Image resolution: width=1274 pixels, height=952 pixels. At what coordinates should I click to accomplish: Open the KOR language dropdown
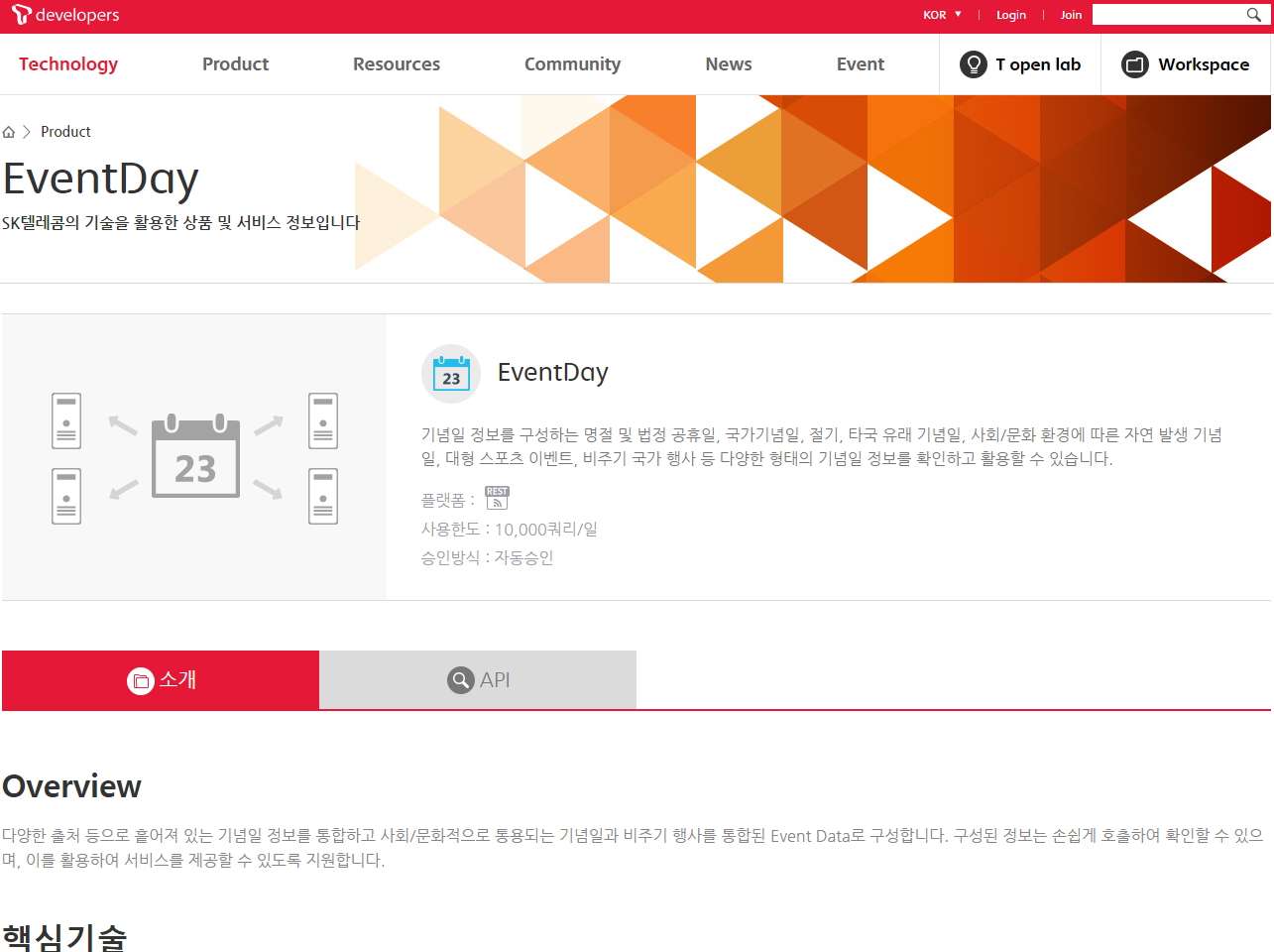pos(942,15)
